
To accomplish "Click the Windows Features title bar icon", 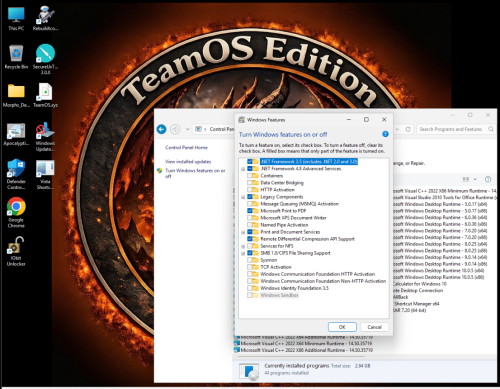I will [242, 120].
